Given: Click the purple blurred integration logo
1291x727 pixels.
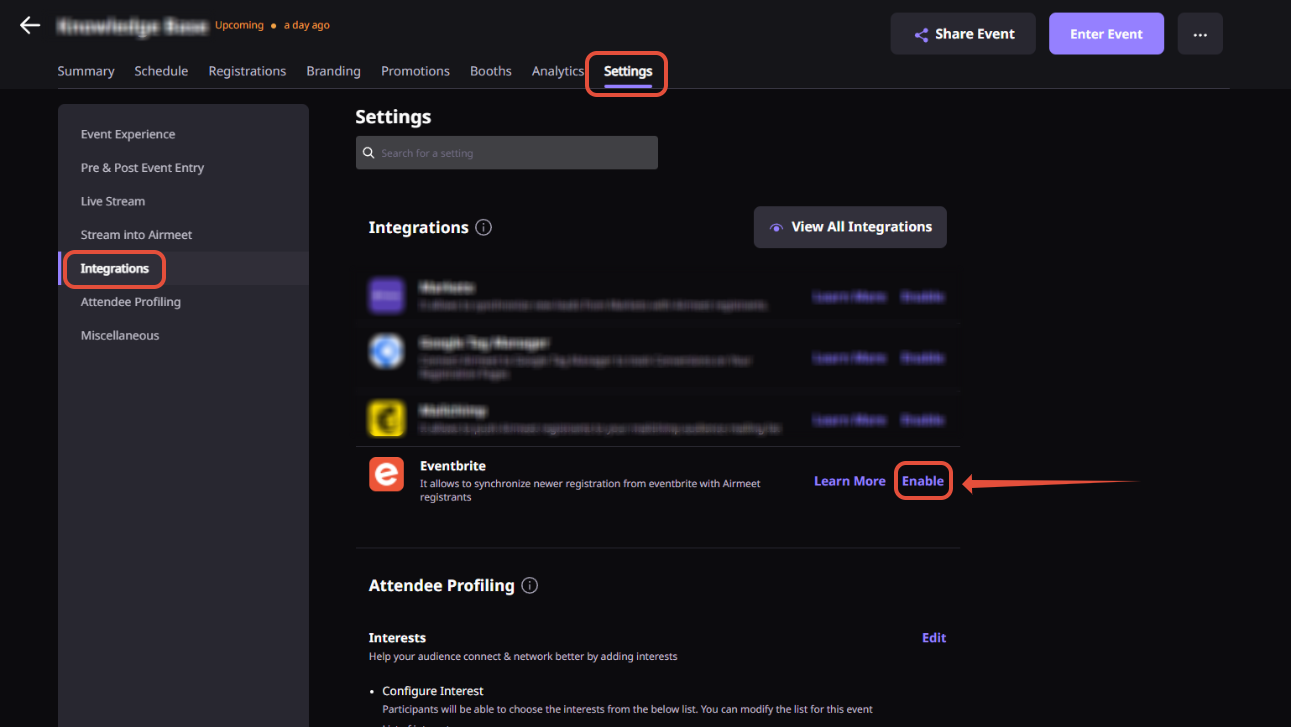Looking at the screenshot, I should coord(386,295).
